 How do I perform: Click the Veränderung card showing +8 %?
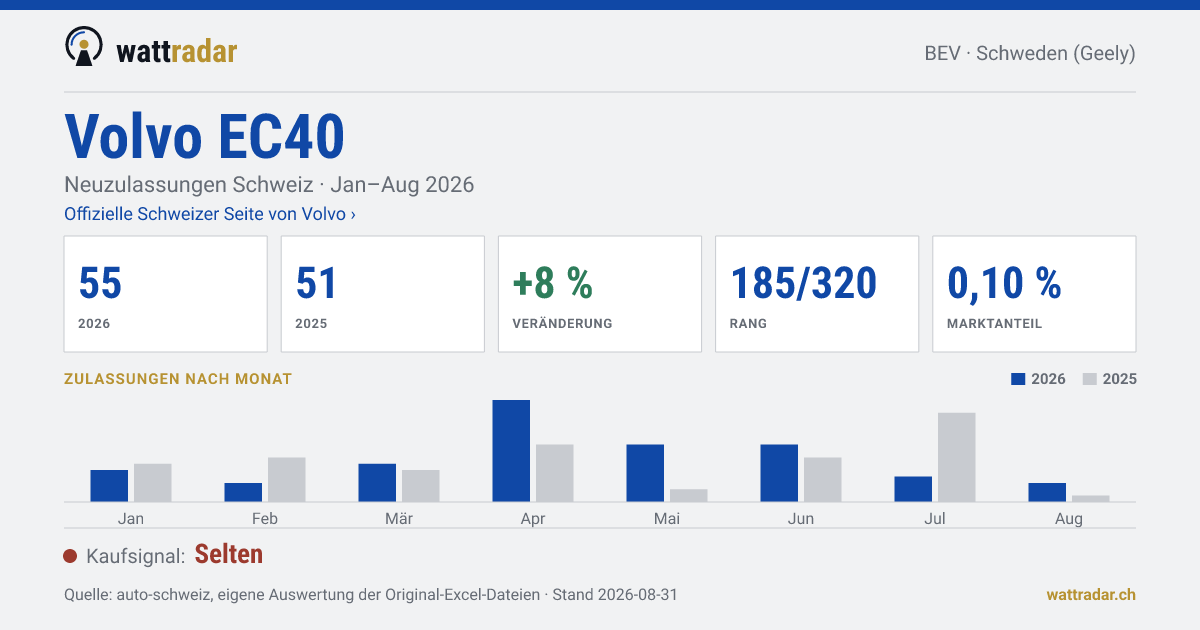point(600,294)
